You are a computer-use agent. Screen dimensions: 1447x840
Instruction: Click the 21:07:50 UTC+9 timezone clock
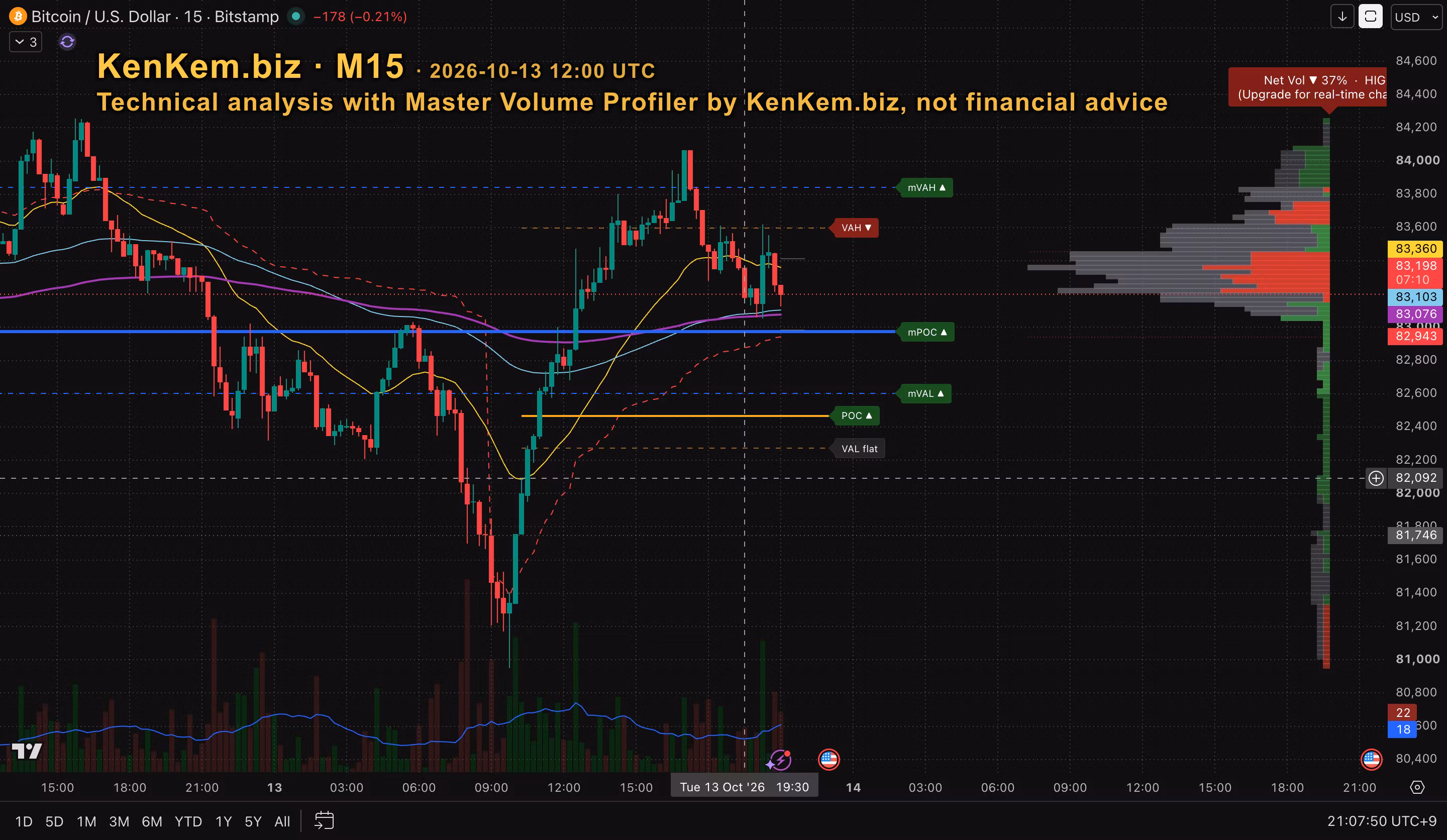pyautogui.click(x=1382, y=821)
